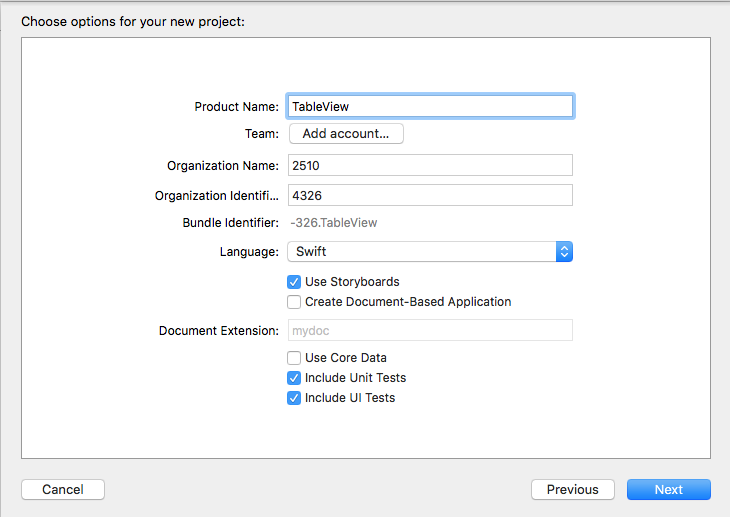Viewport: 730px width, 517px height.
Task: Uncheck the Use Storyboards checkbox
Action: [294, 282]
